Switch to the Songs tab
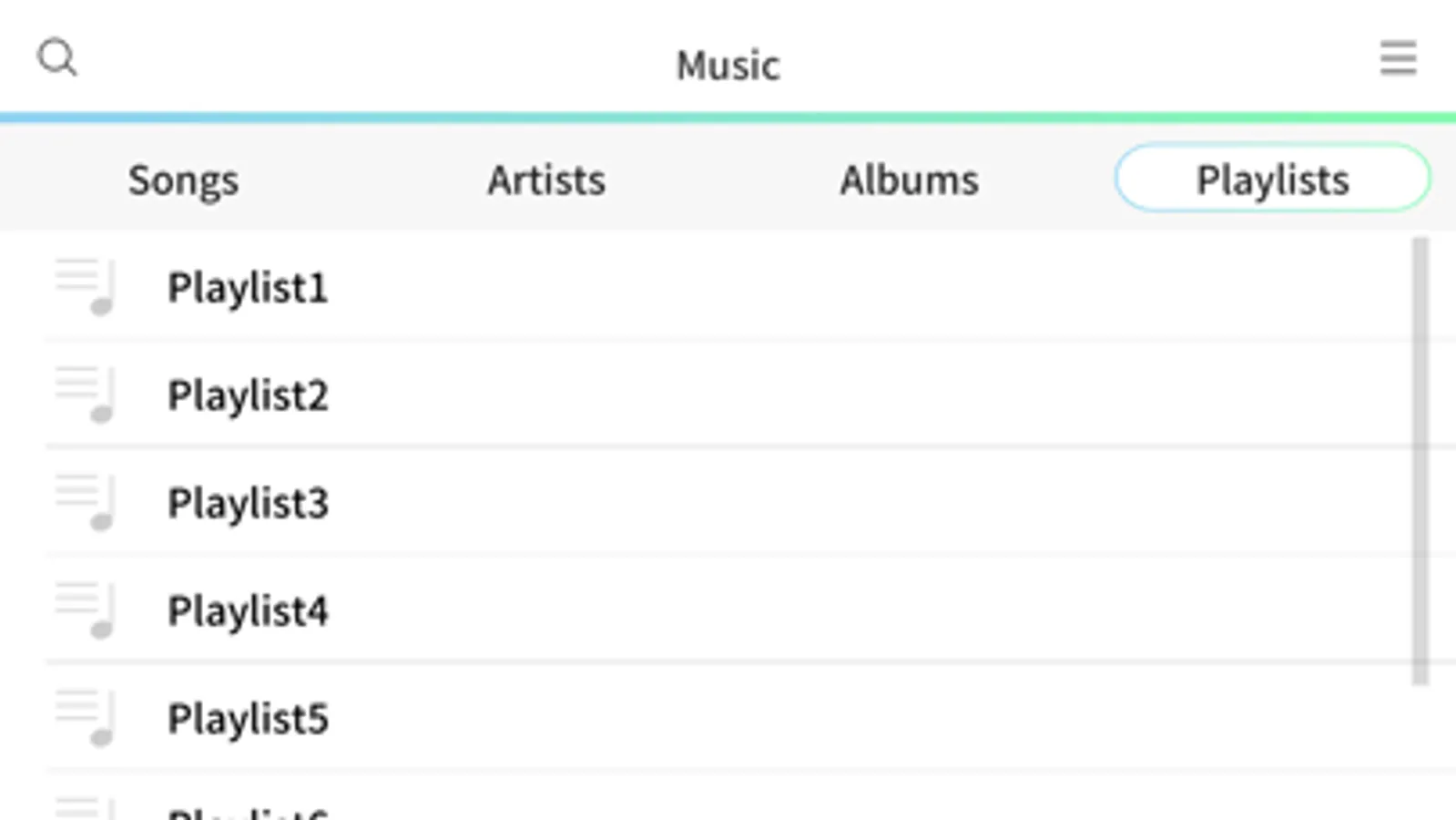 point(183,179)
